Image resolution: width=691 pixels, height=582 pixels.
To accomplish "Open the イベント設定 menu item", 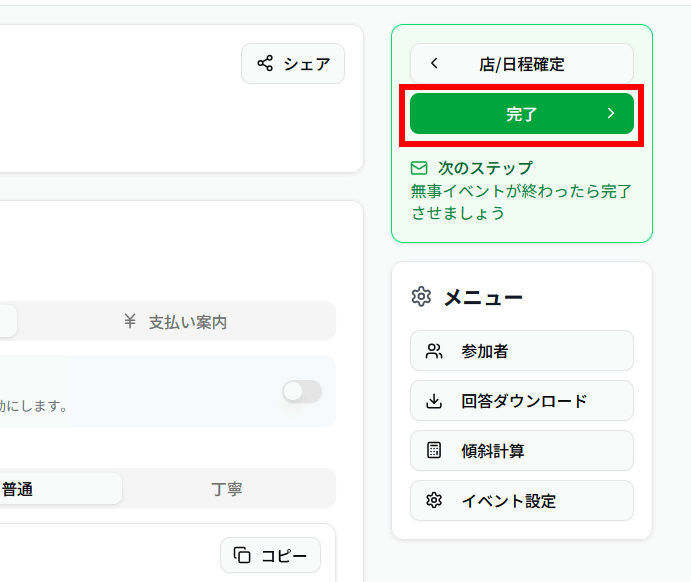I will (521, 501).
